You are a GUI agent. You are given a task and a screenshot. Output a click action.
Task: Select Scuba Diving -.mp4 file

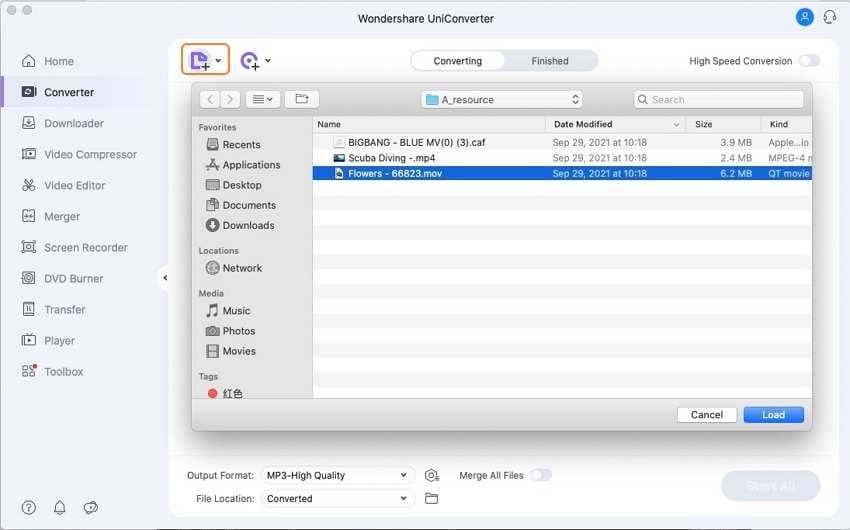click(562, 158)
